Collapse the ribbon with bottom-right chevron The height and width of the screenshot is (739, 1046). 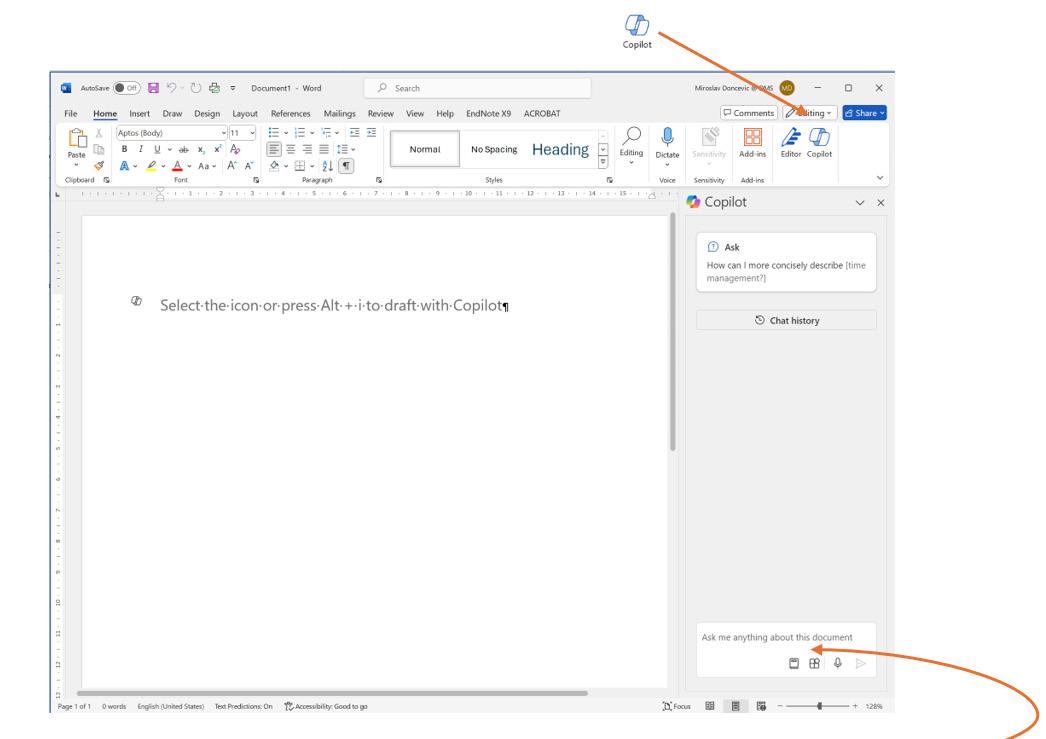pyautogui.click(x=880, y=177)
